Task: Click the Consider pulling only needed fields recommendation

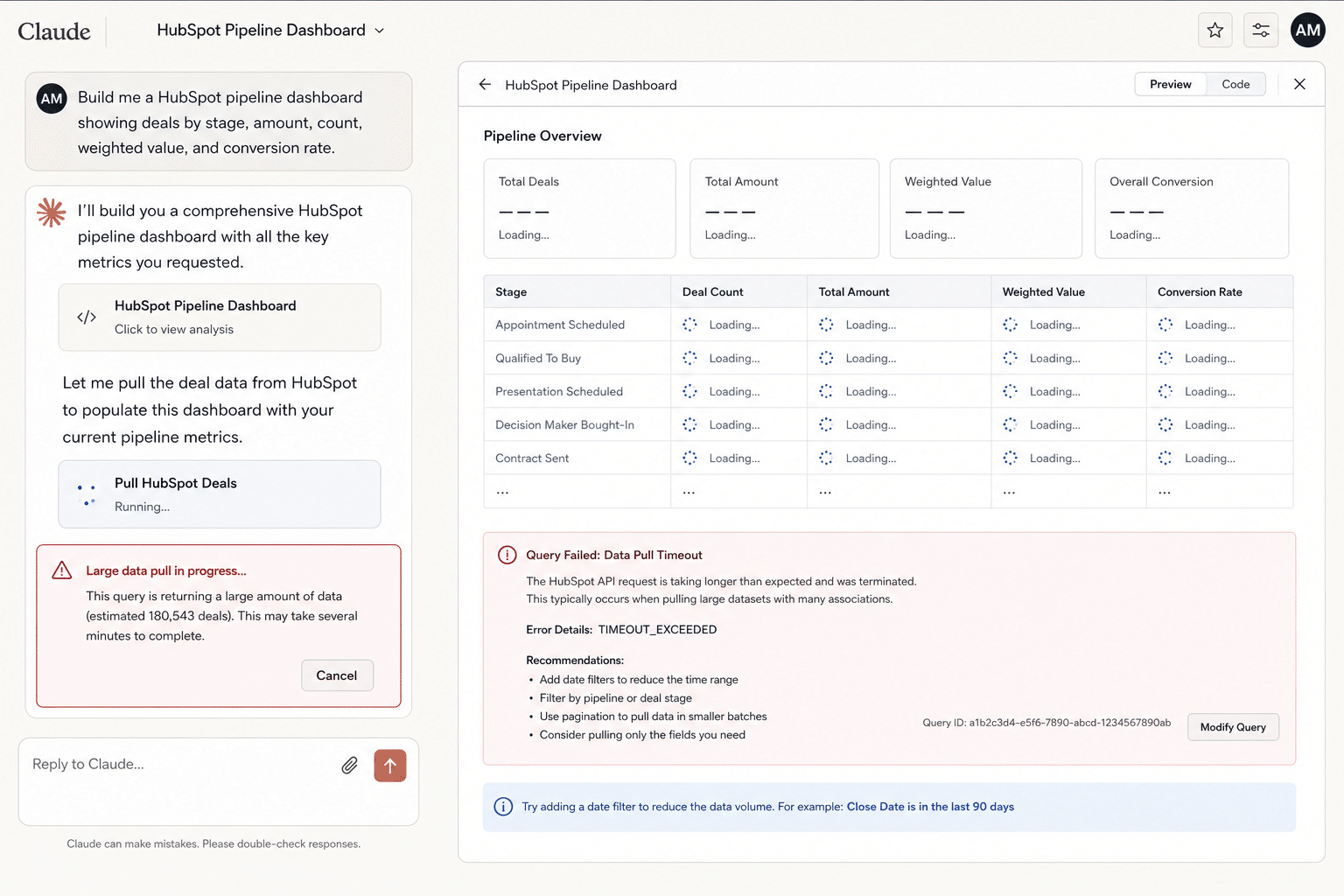Action: (642, 735)
